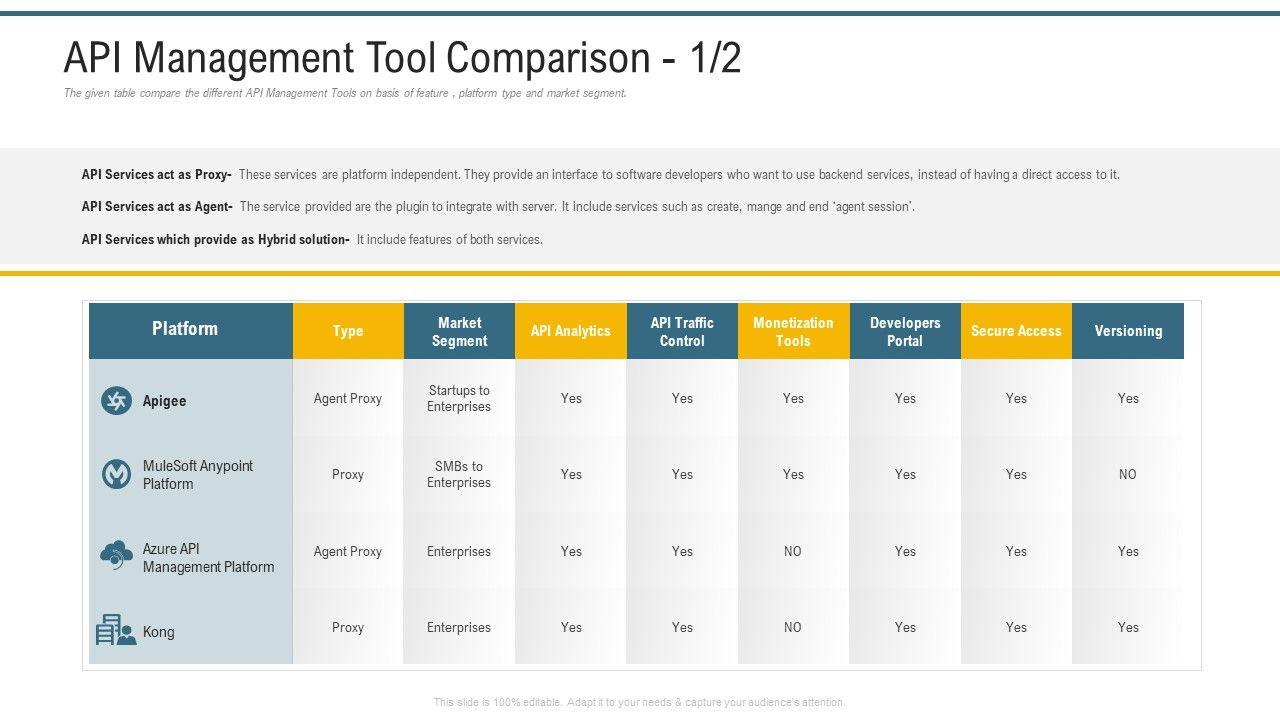This screenshot has width=1280, height=720.
Task: Select the Versioning column header
Action: [x=1128, y=331]
